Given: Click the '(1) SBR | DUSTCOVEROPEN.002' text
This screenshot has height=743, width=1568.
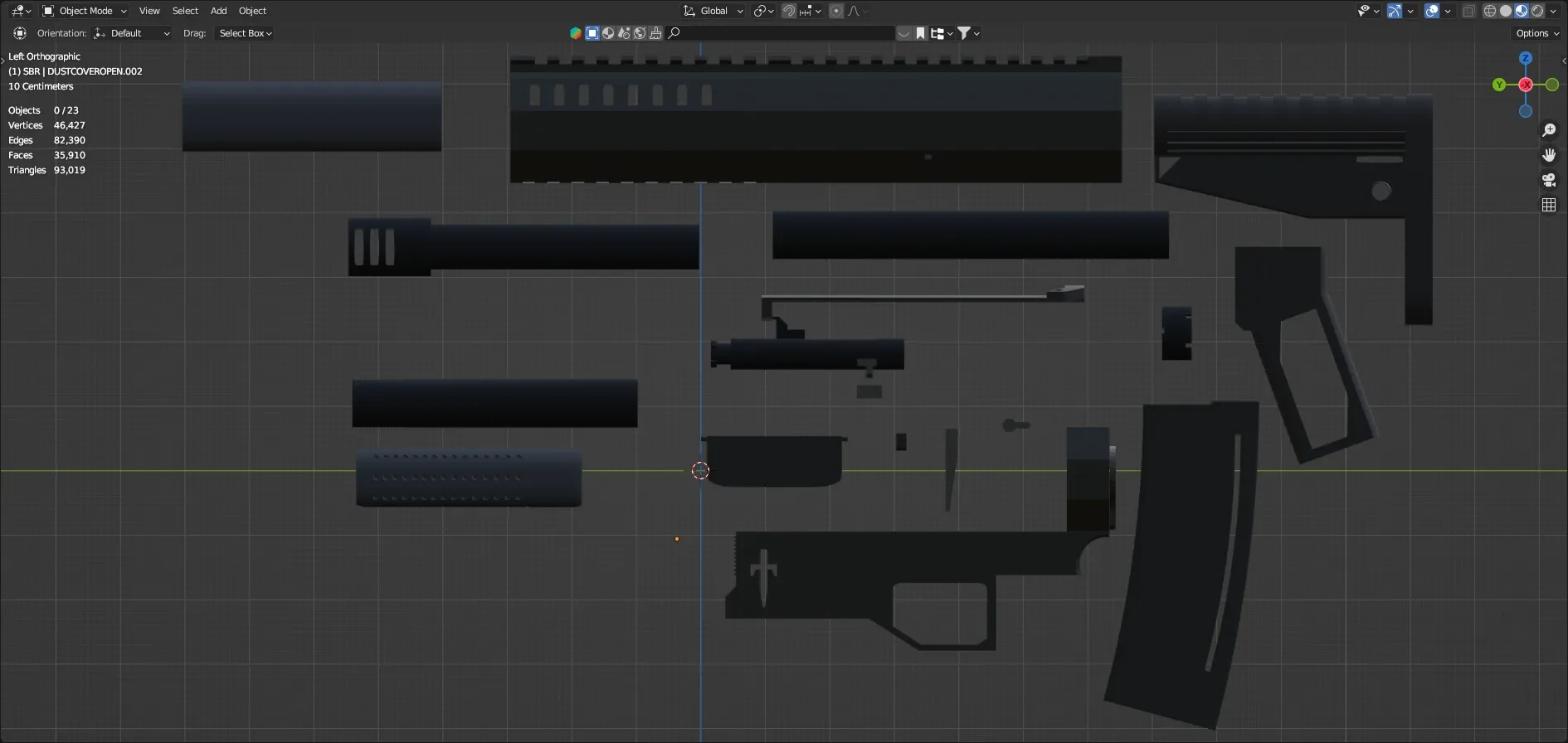Looking at the screenshot, I should coord(75,71).
